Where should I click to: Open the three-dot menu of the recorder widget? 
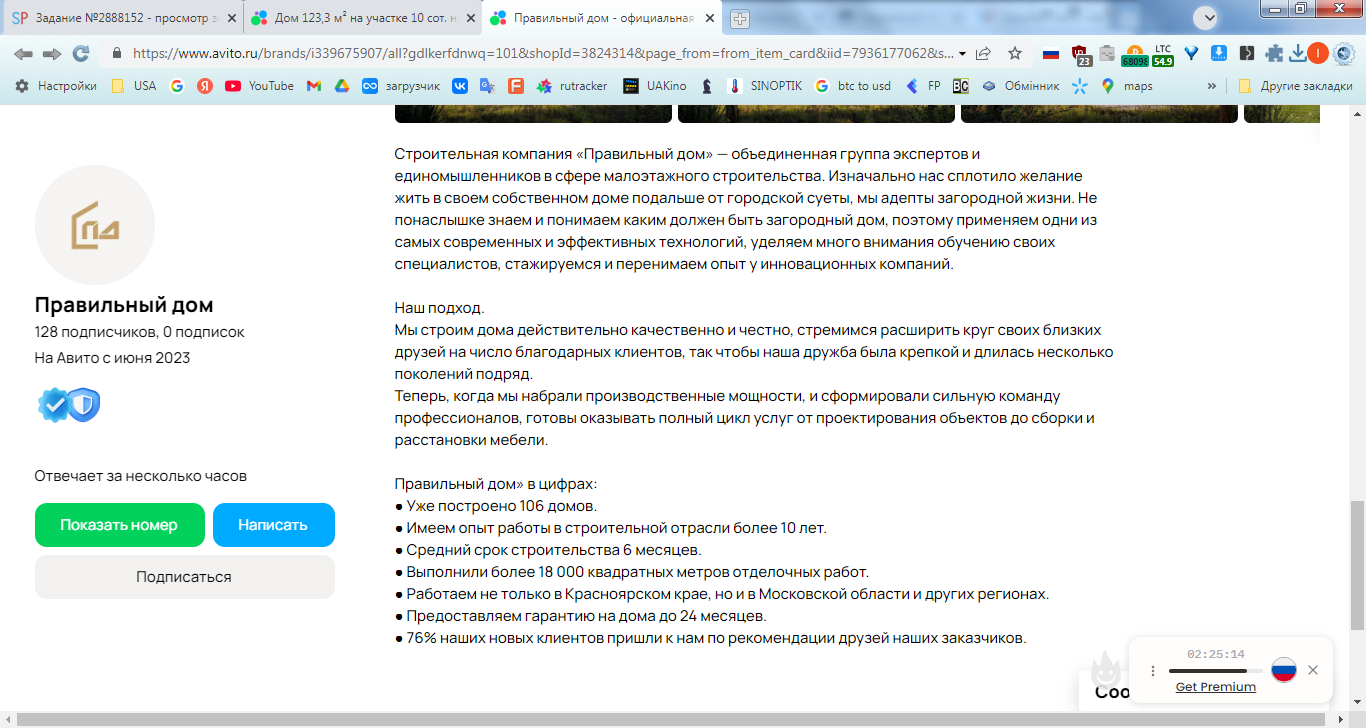tap(1153, 671)
